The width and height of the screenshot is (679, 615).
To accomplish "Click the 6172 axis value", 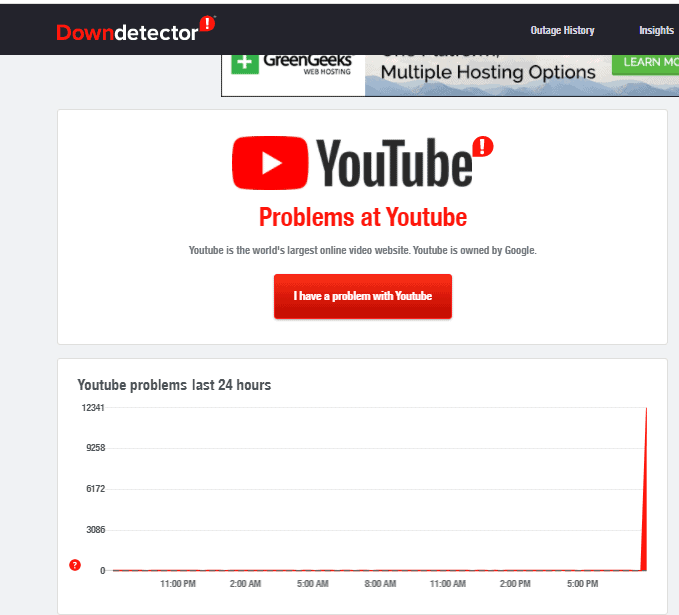I will (x=96, y=489).
